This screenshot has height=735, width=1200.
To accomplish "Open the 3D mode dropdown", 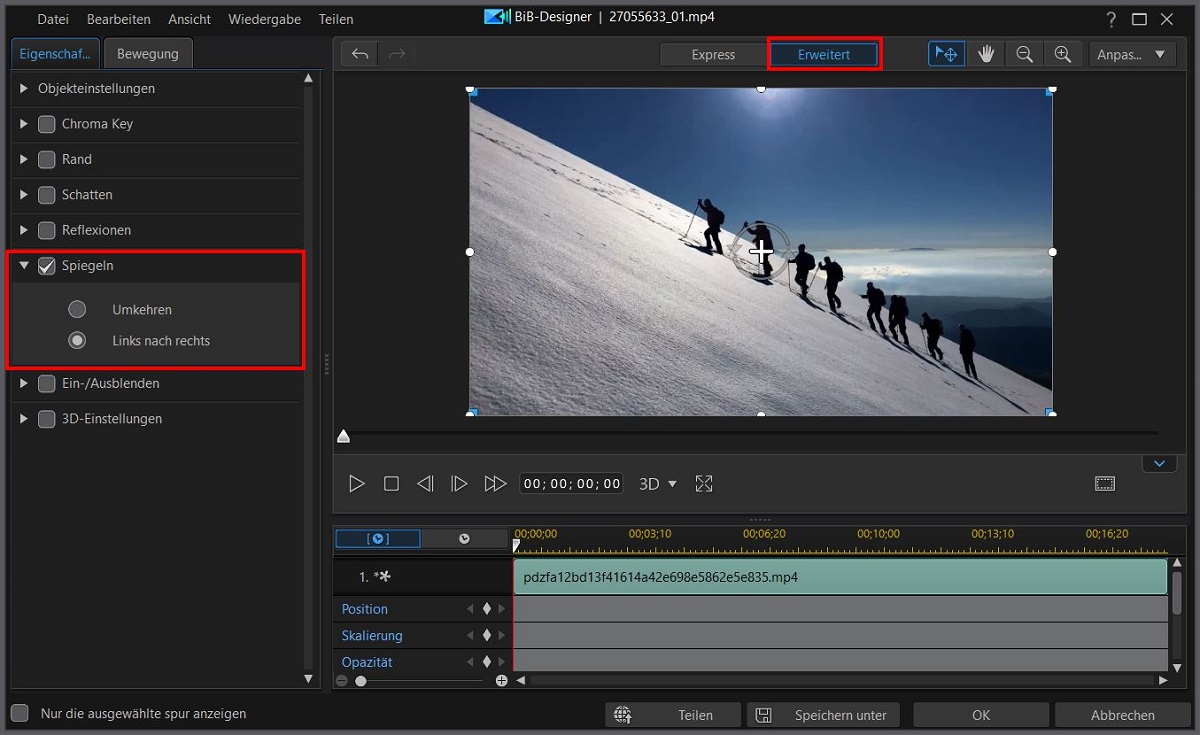I will point(658,484).
